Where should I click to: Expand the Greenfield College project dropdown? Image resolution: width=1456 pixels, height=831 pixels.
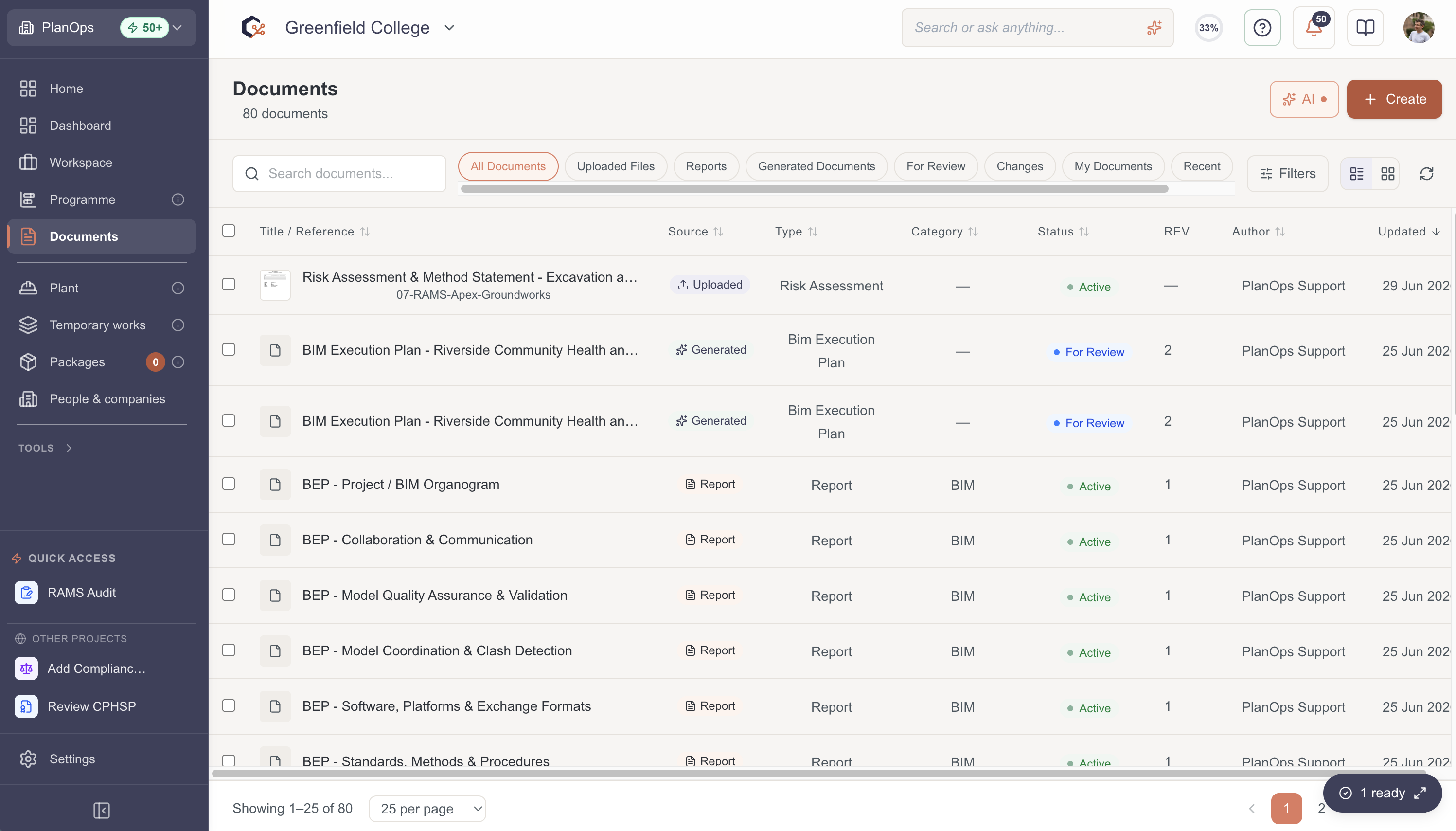click(x=449, y=27)
